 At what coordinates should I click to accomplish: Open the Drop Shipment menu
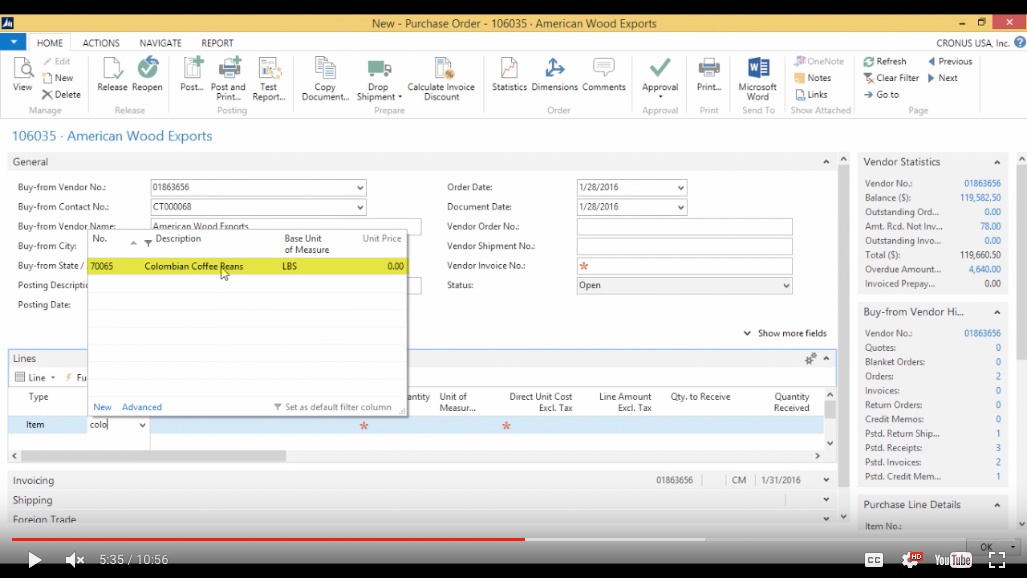379,79
